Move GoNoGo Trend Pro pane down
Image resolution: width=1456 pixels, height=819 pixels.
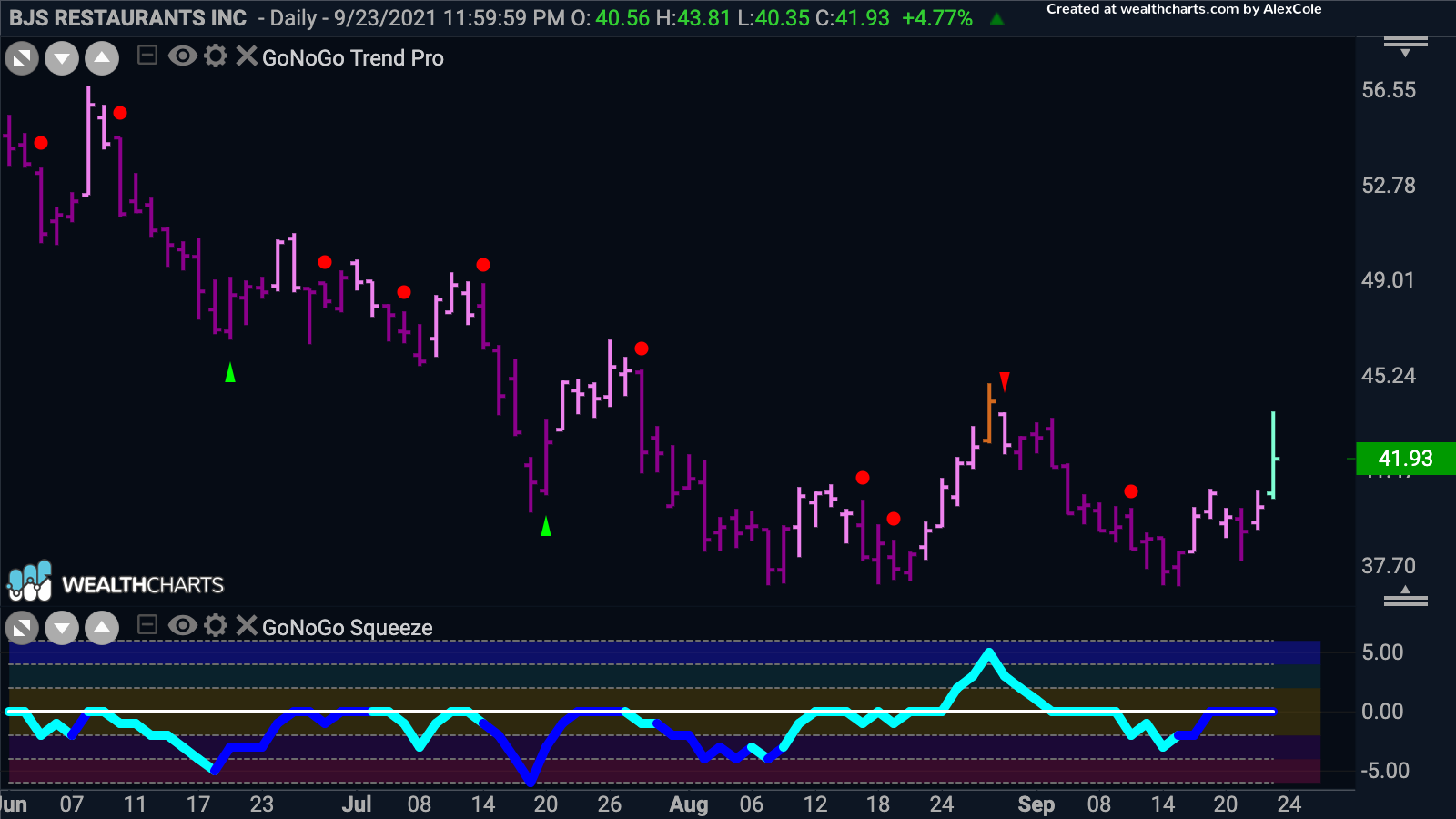62,60
